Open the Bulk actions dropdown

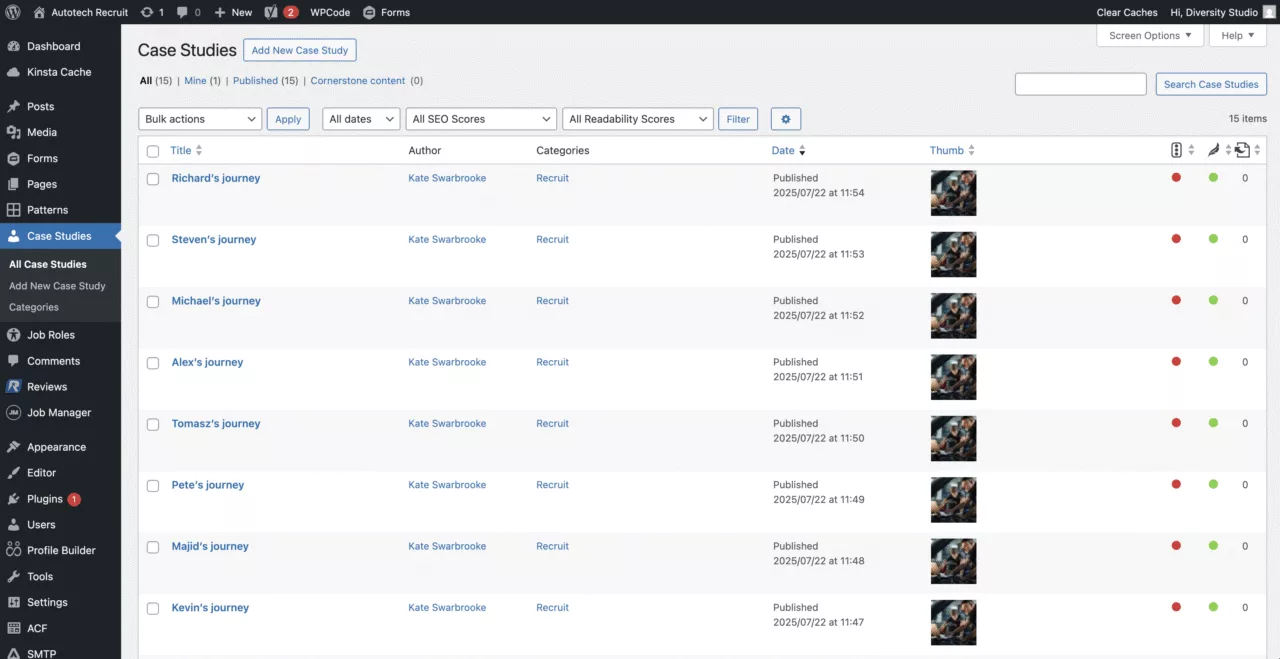pyautogui.click(x=200, y=119)
